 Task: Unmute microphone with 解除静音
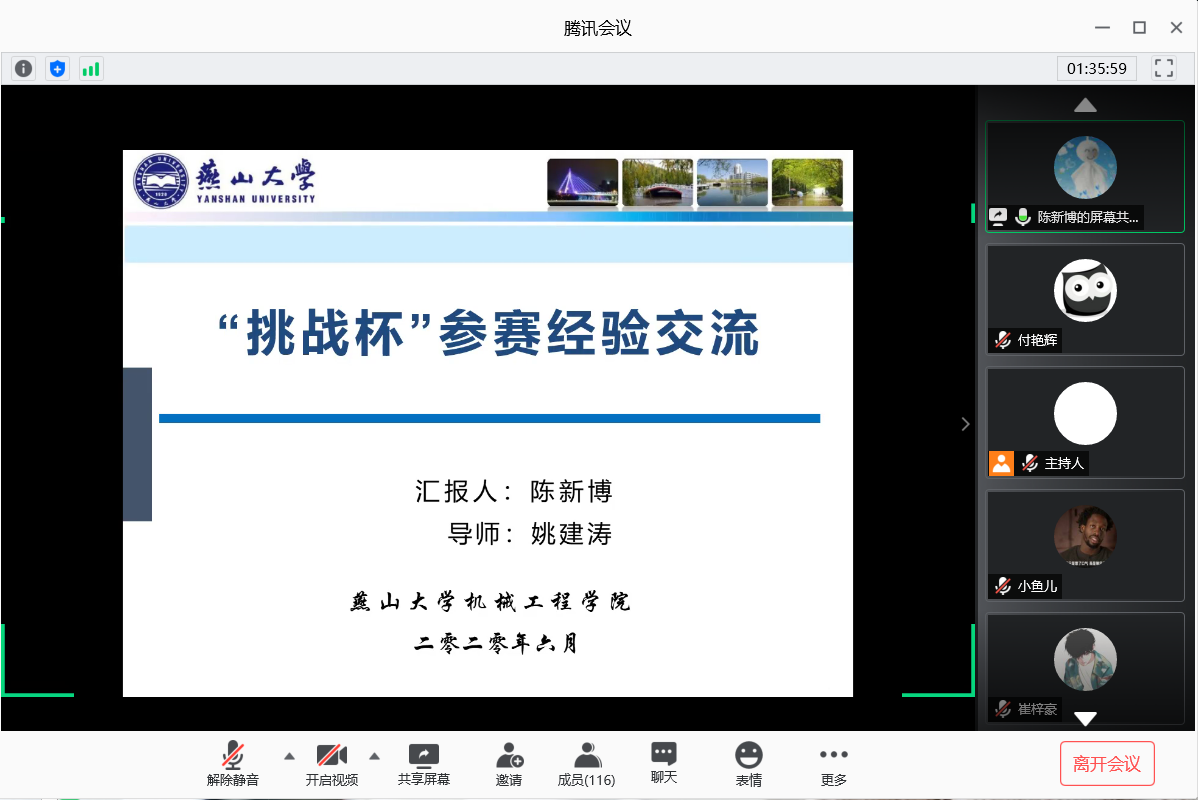(x=233, y=764)
